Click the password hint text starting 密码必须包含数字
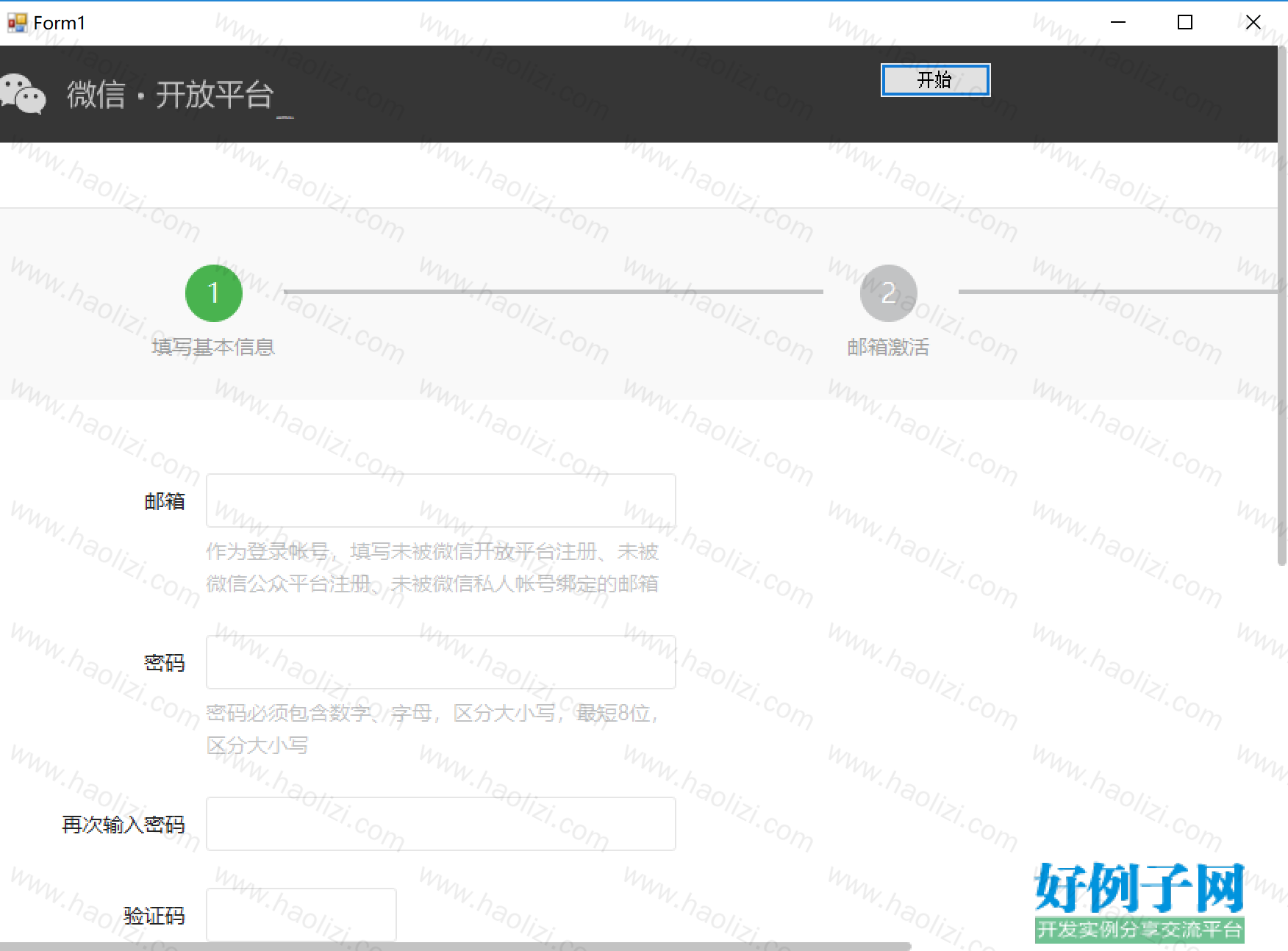Screen dimensions: 1288x951 click(x=432, y=729)
